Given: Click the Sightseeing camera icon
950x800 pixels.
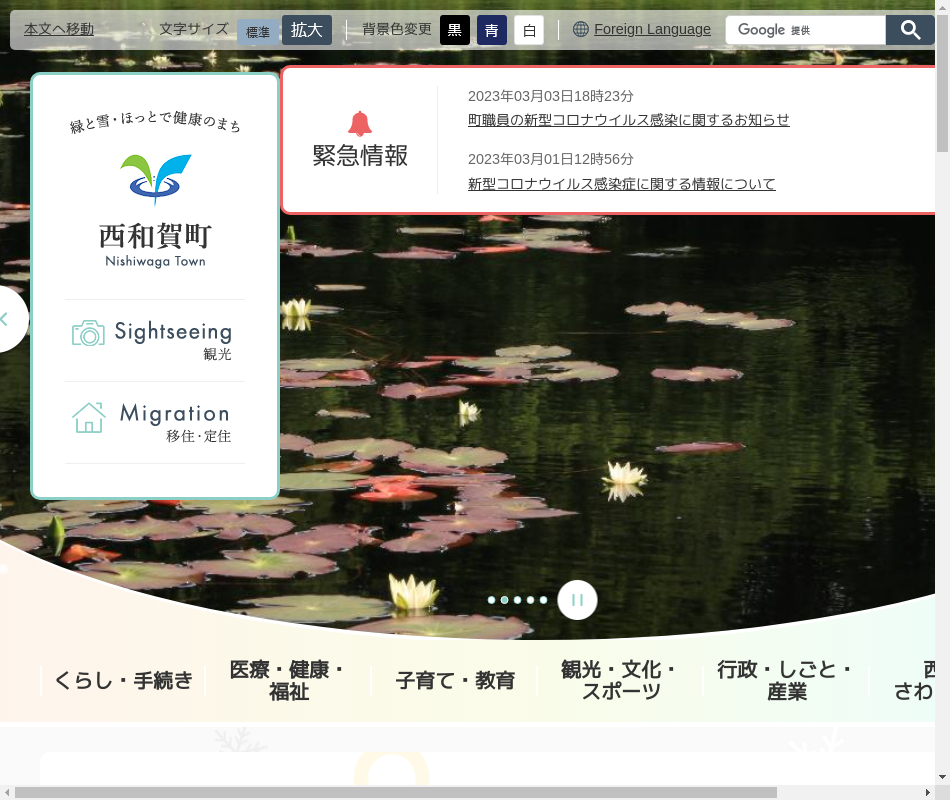Looking at the screenshot, I should coord(88,333).
